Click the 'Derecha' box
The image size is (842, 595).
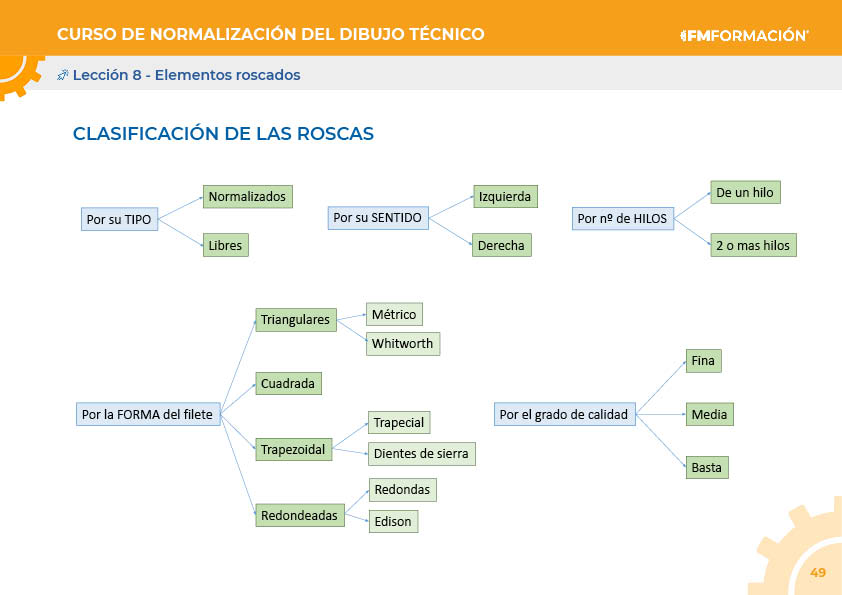tap(502, 245)
